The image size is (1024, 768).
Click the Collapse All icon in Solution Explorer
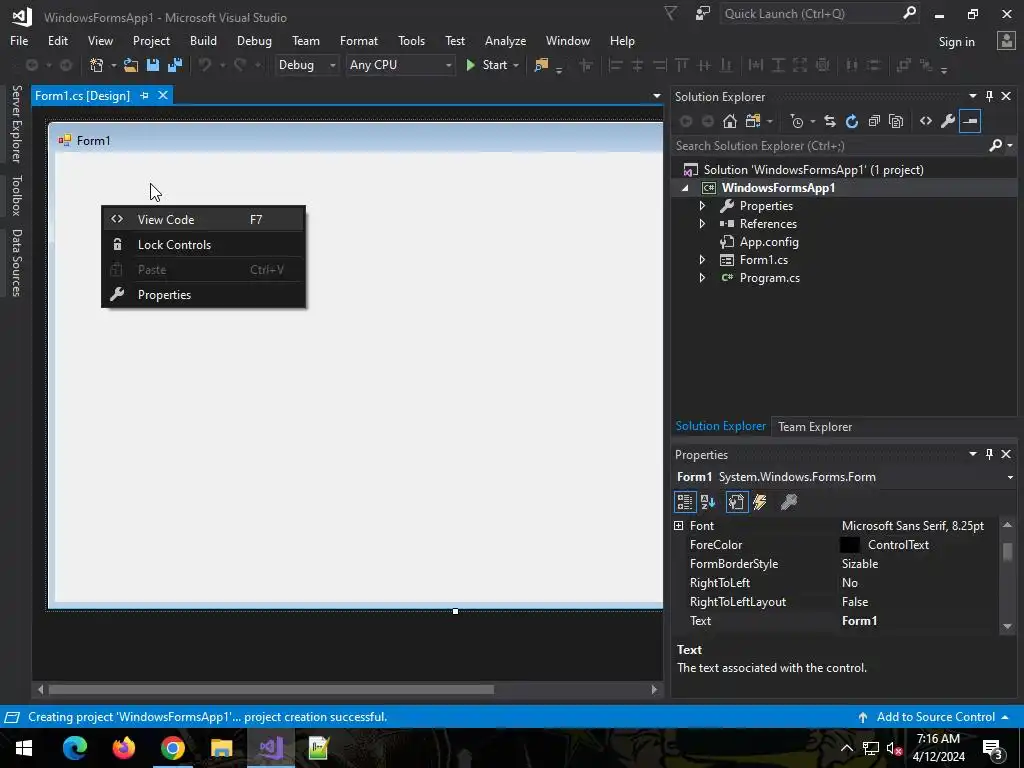coord(874,121)
